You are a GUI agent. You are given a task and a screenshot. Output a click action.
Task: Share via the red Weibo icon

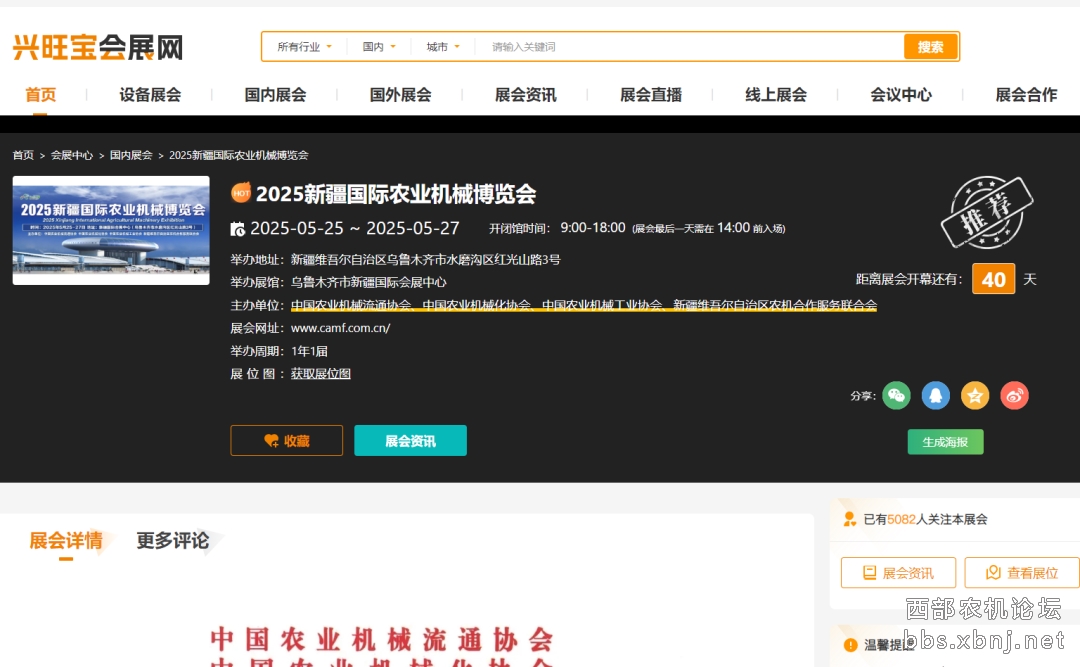[x=1015, y=396]
